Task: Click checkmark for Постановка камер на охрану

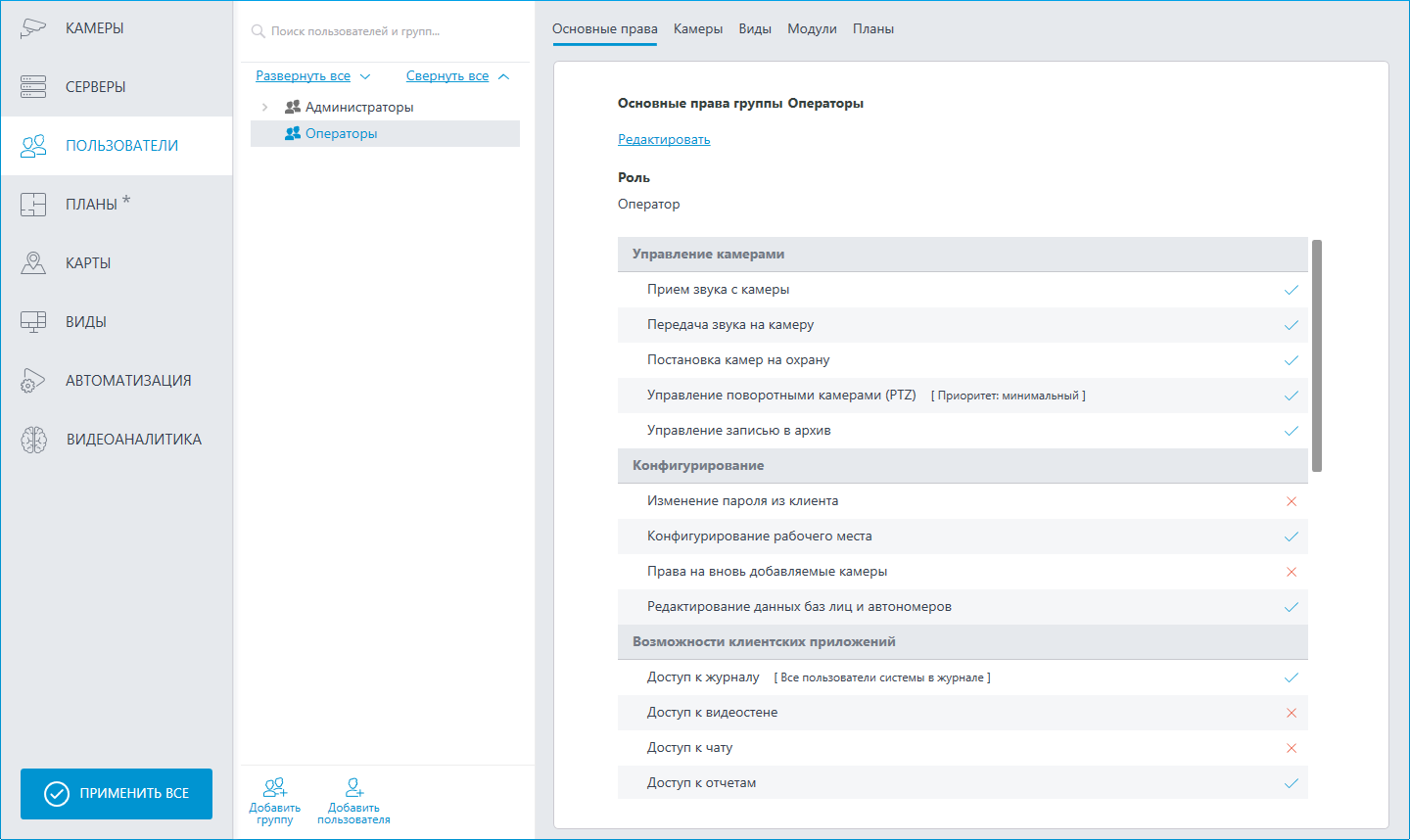Action: click(x=1292, y=360)
